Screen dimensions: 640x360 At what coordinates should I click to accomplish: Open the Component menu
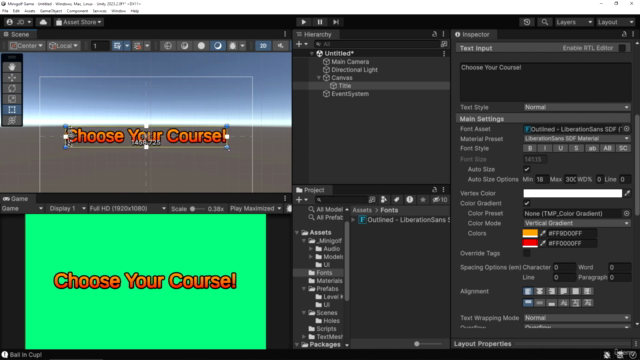point(77,11)
